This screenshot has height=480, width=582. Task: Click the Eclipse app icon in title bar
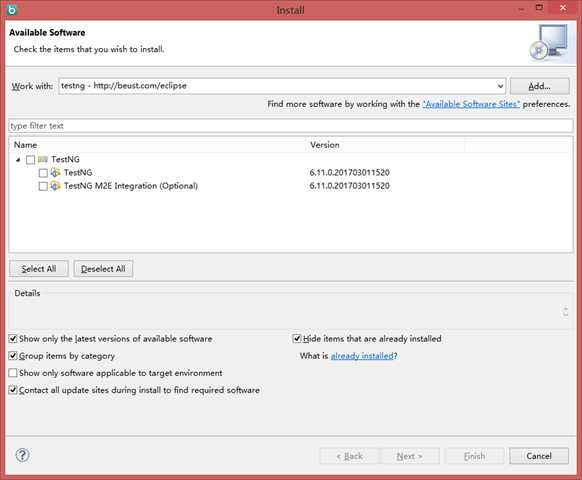click(12, 10)
